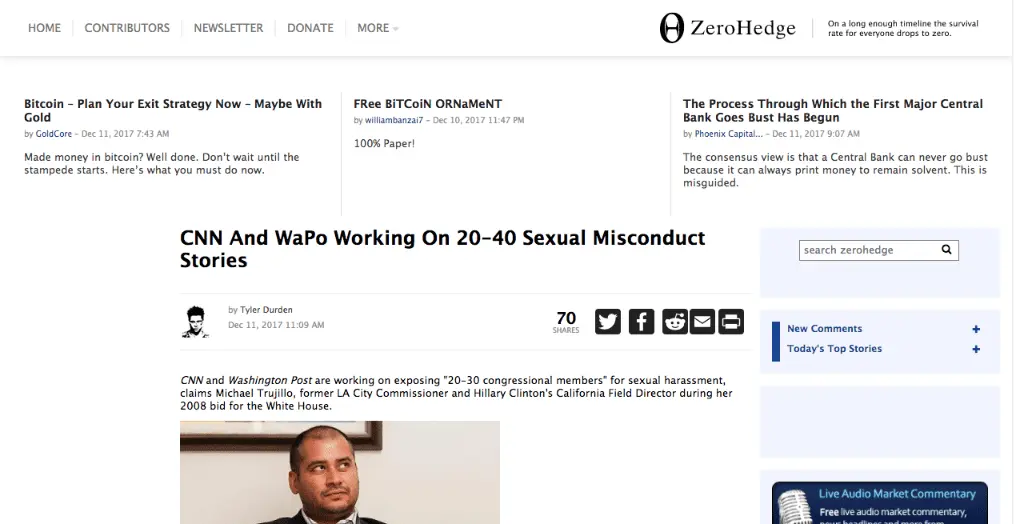Click the ZeroHedge logo

click(x=727, y=28)
